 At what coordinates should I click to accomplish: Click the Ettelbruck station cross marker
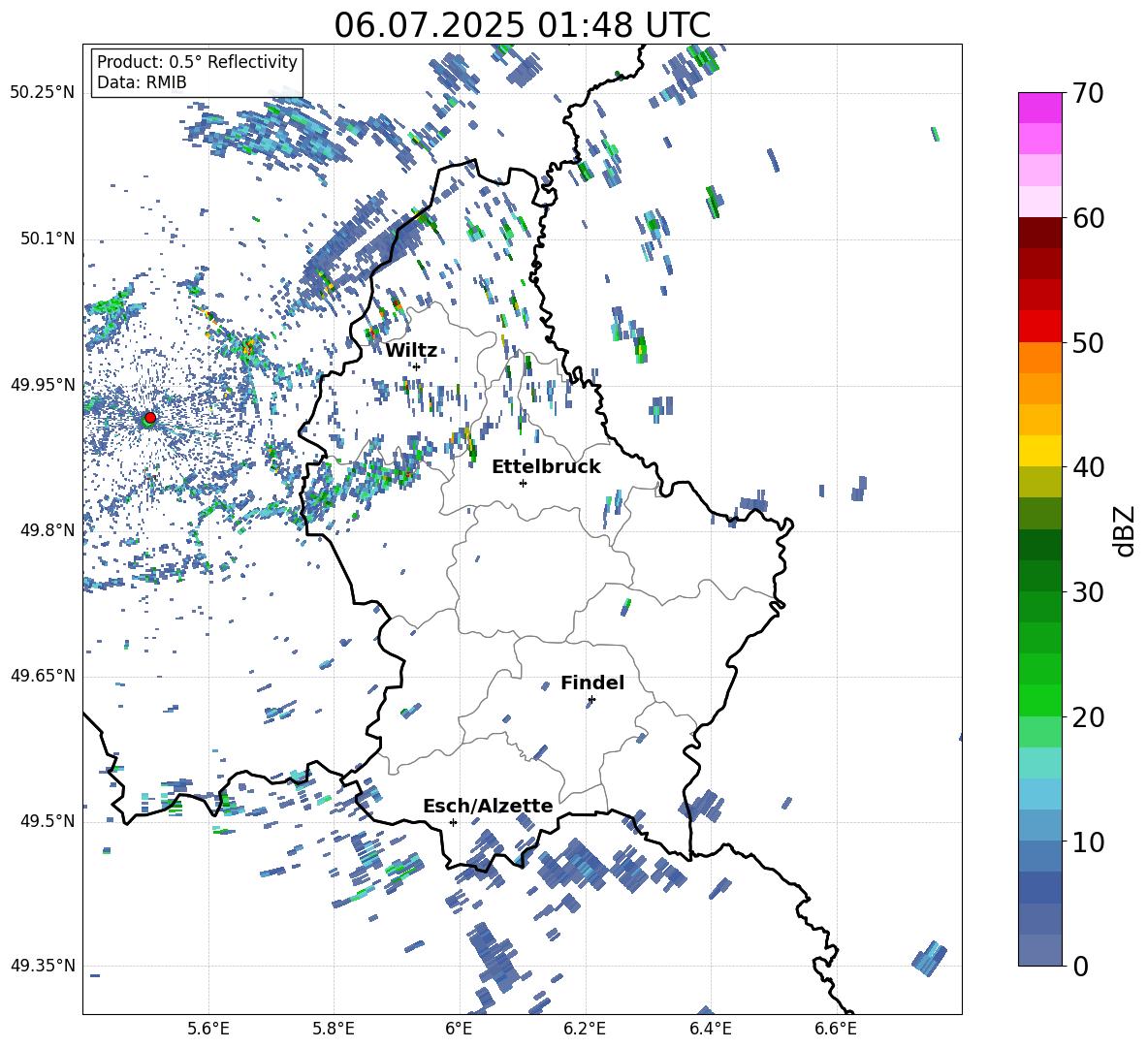523,483
